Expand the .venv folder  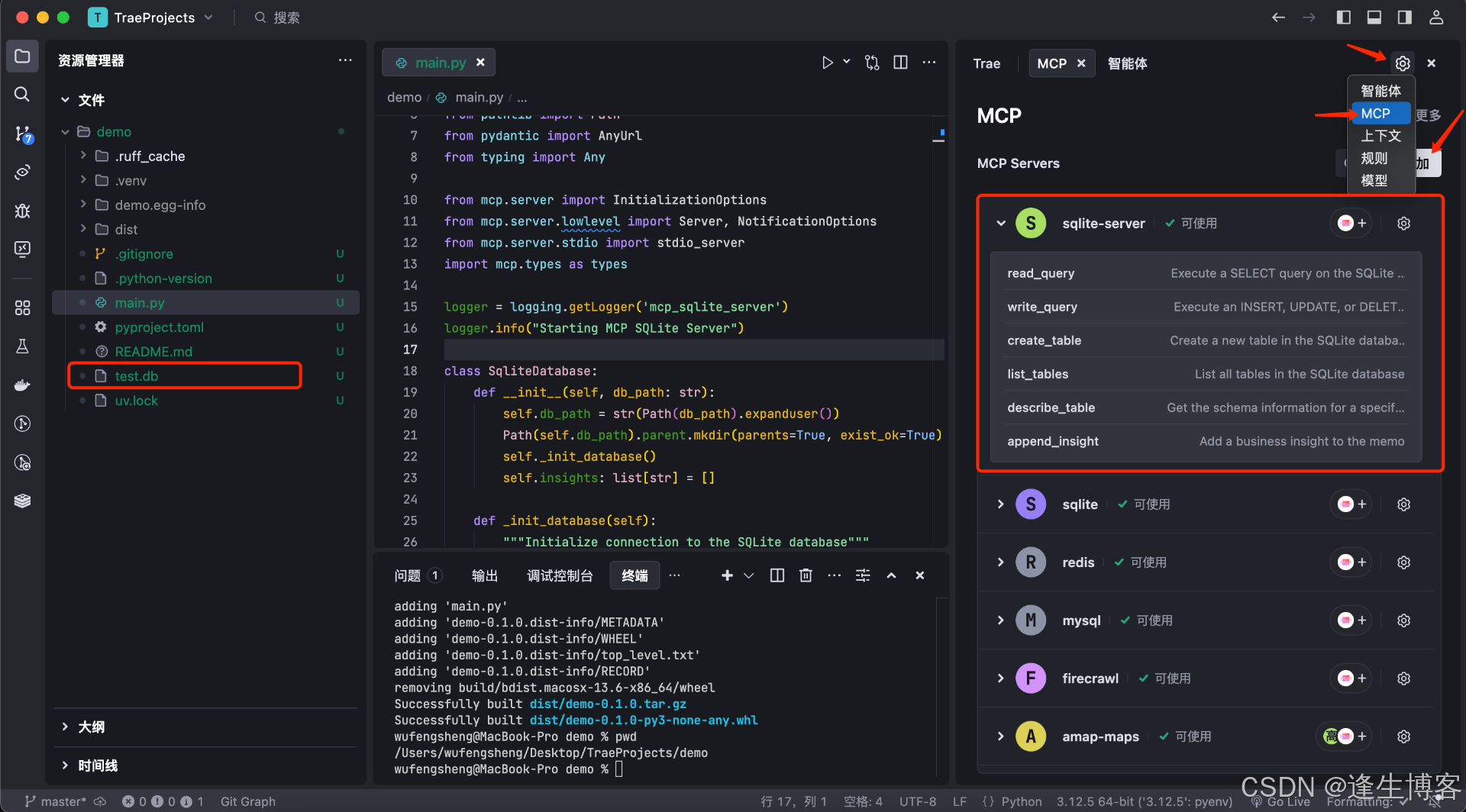click(83, 180)
